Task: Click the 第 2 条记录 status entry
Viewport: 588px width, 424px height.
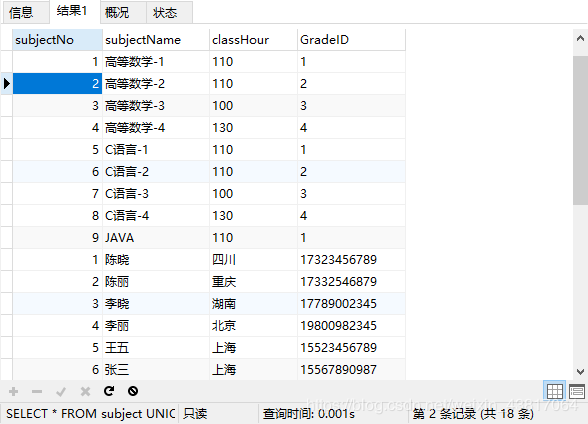Action: [473, 414]
